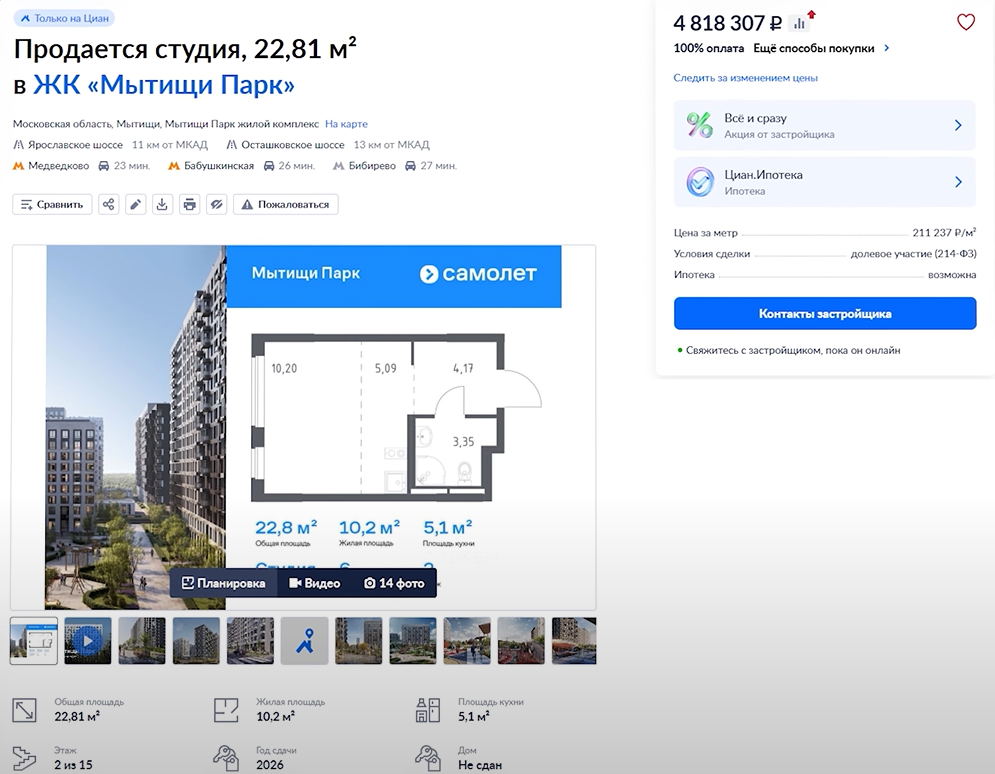Select the video thumbnail with play icon
Image resolution: width=995 pixels, height=774 pixels.
pyautogui.click(x=88, y=641)
